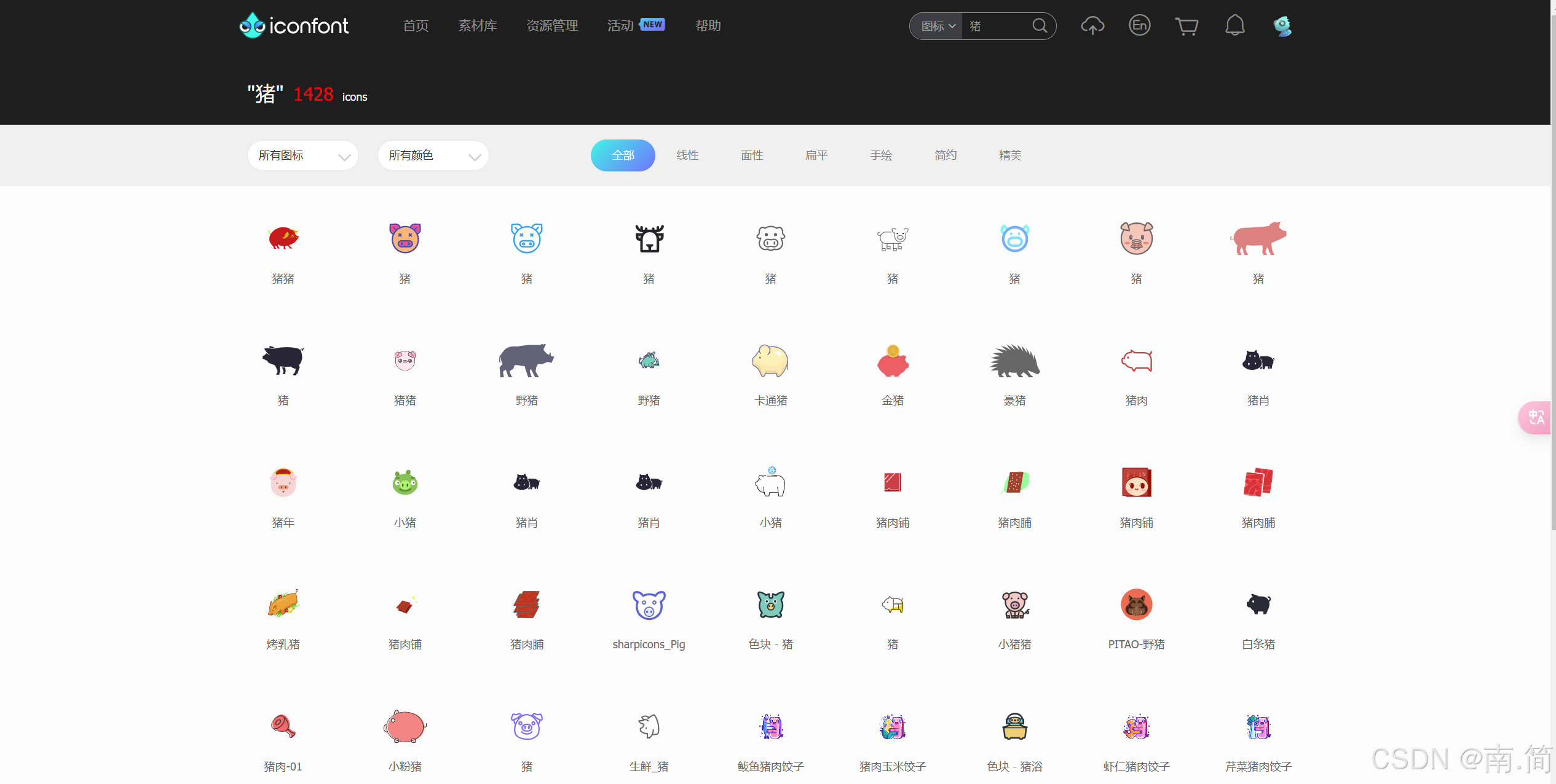The image size is (1556, 784).
Task: Click the user avatar icon
Action: click(x=1282, y=26)
